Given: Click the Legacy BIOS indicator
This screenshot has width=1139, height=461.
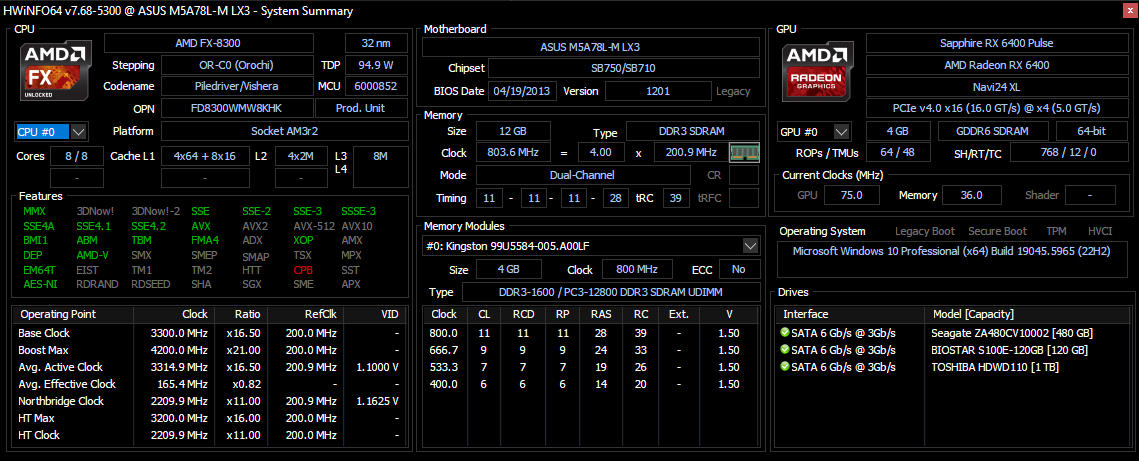Looking at the screenshot, I should click(733, 91).
